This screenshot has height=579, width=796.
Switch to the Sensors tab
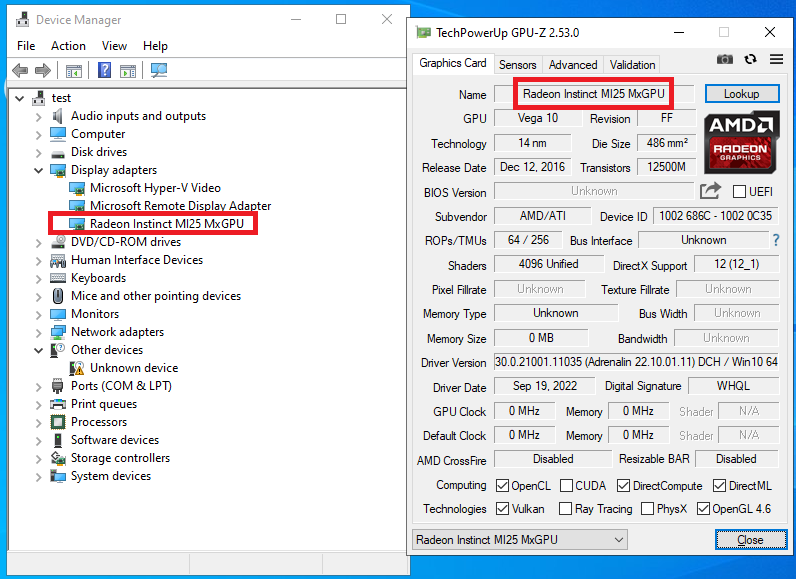(517, 65)
